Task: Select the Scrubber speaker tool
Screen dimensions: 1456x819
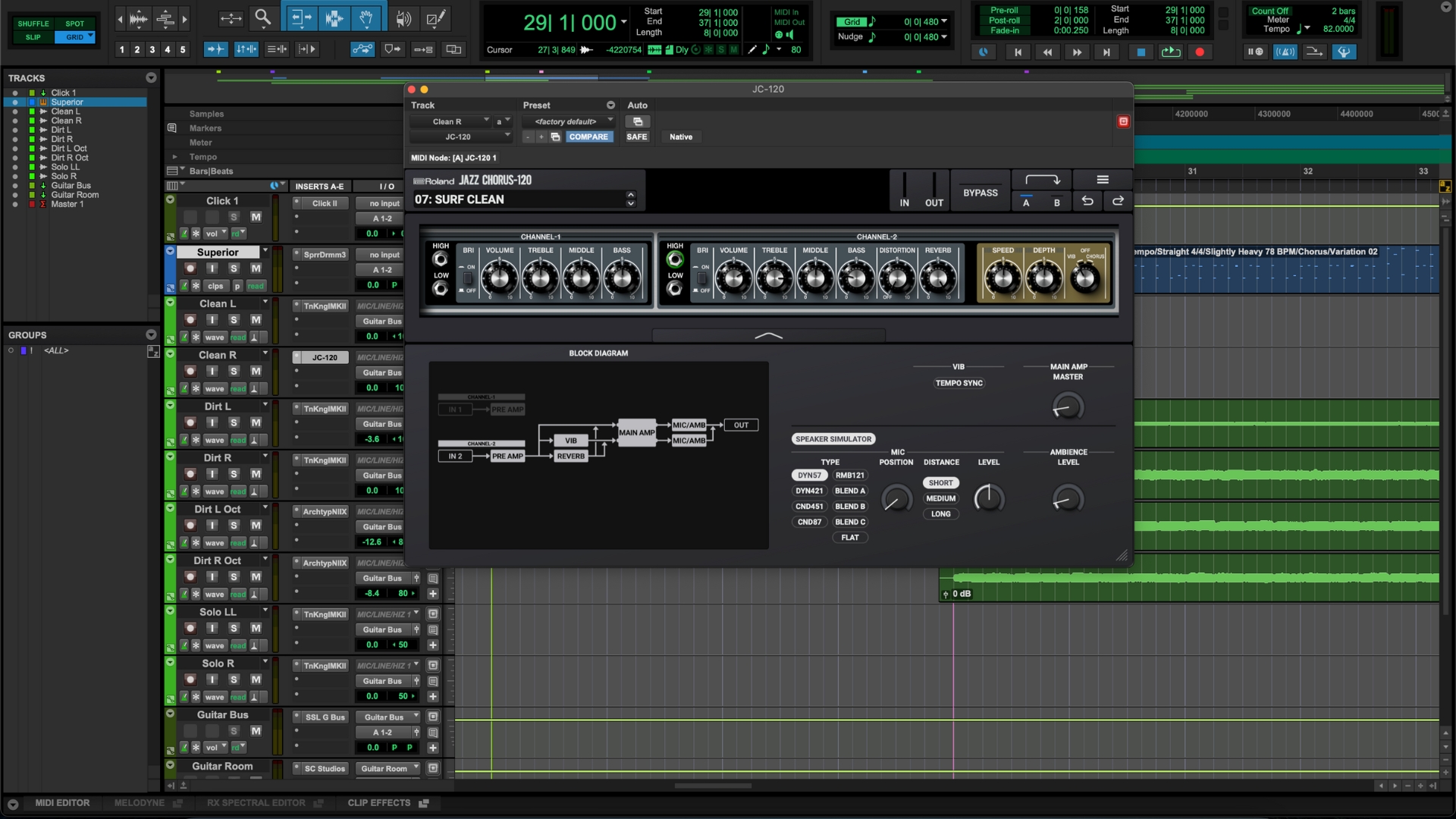Action: [403, 17]
